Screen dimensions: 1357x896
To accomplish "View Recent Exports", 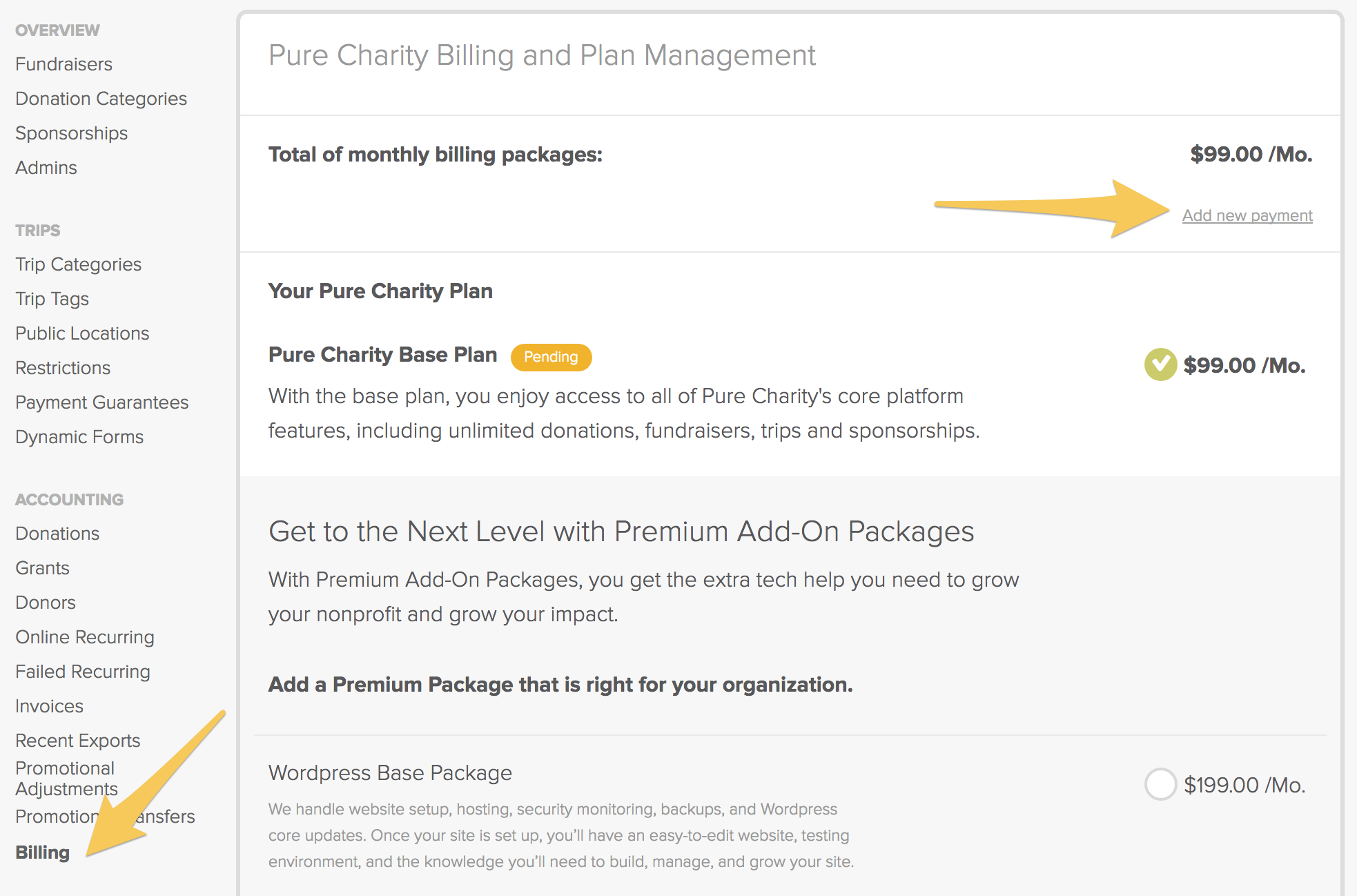I will tap(78, 741).
